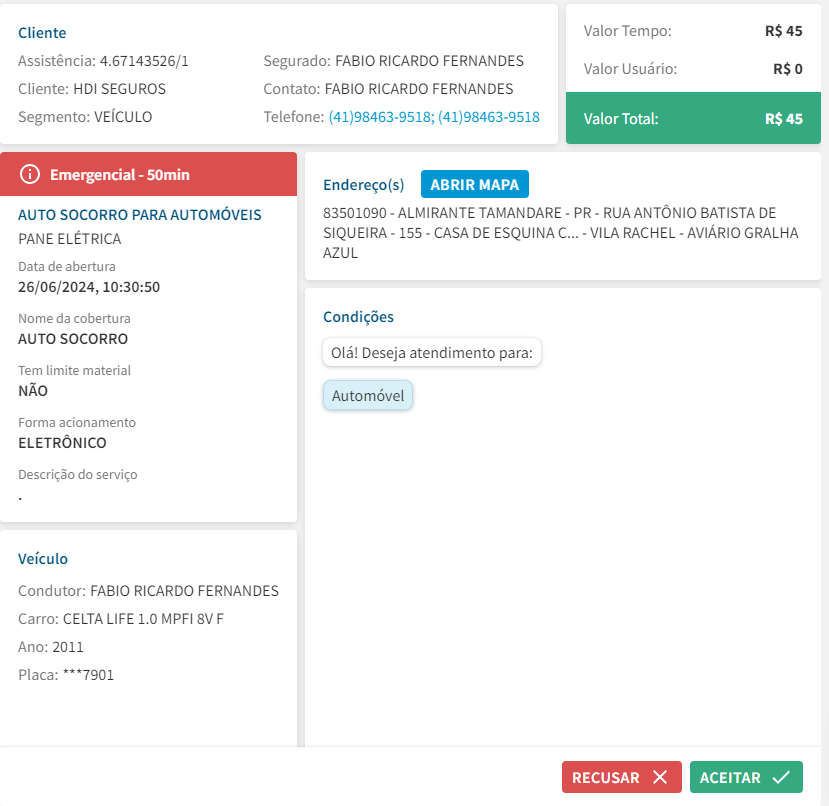829x806 pixels.
Task: Click the X icon on the Recusar button
Action: tap(659, 777)
